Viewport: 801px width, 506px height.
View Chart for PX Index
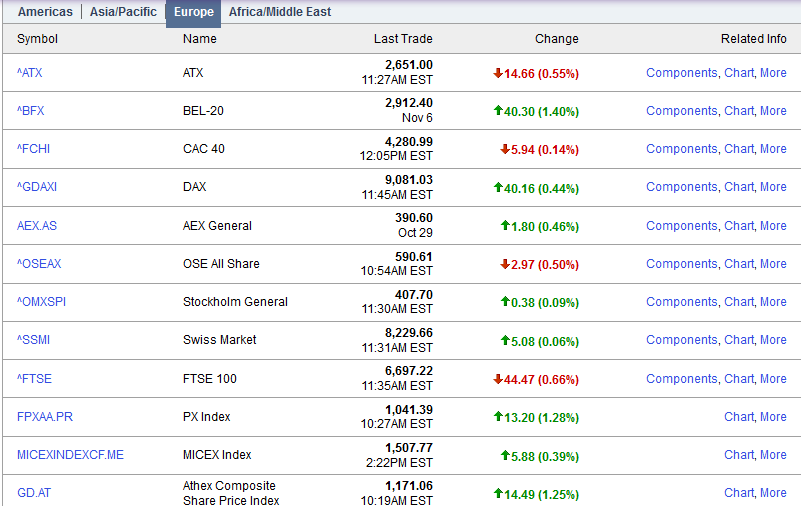click(x=739, y=417)
